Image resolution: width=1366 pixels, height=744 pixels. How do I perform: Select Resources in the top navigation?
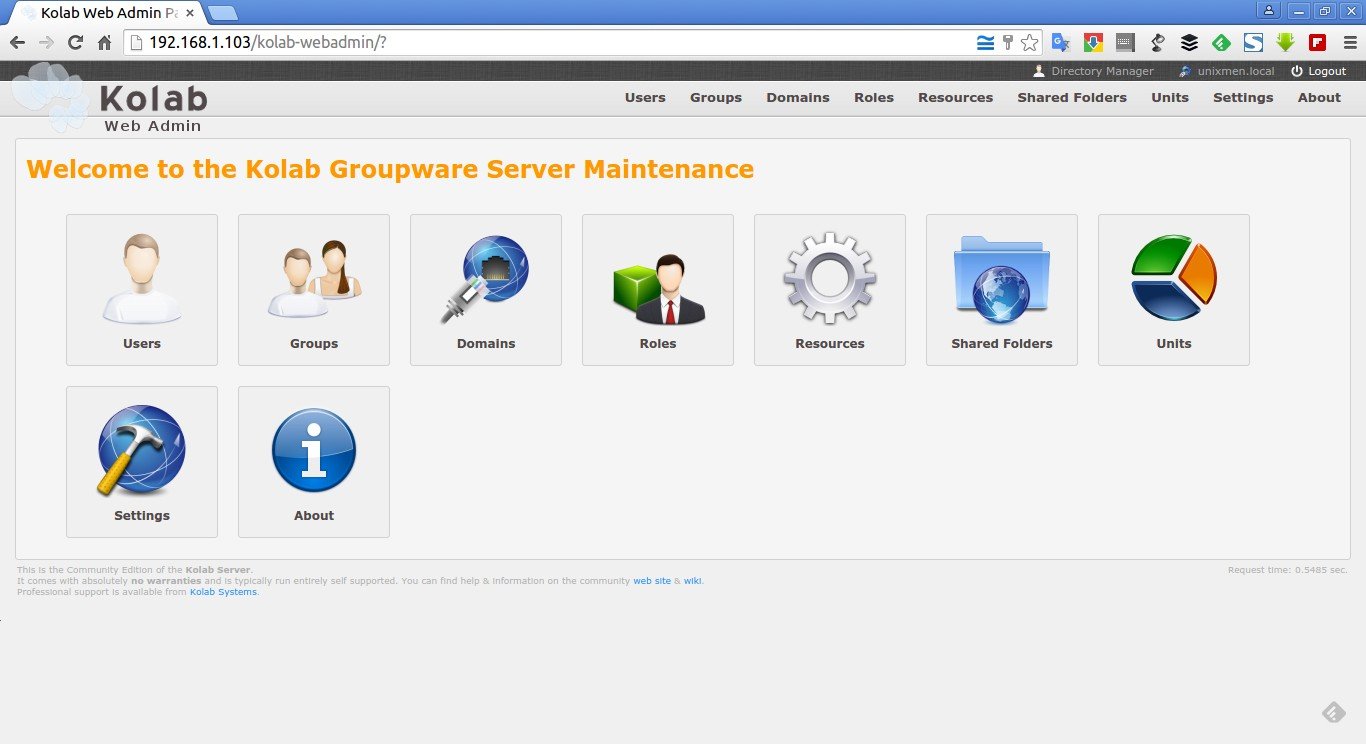[956, 97]
